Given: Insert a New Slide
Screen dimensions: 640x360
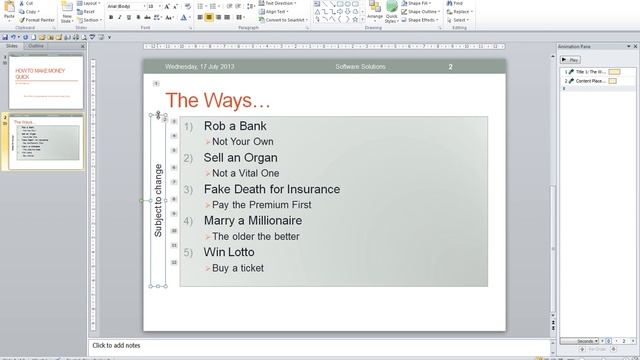Looking at the screenshot, I should click(x=67, y=12).
